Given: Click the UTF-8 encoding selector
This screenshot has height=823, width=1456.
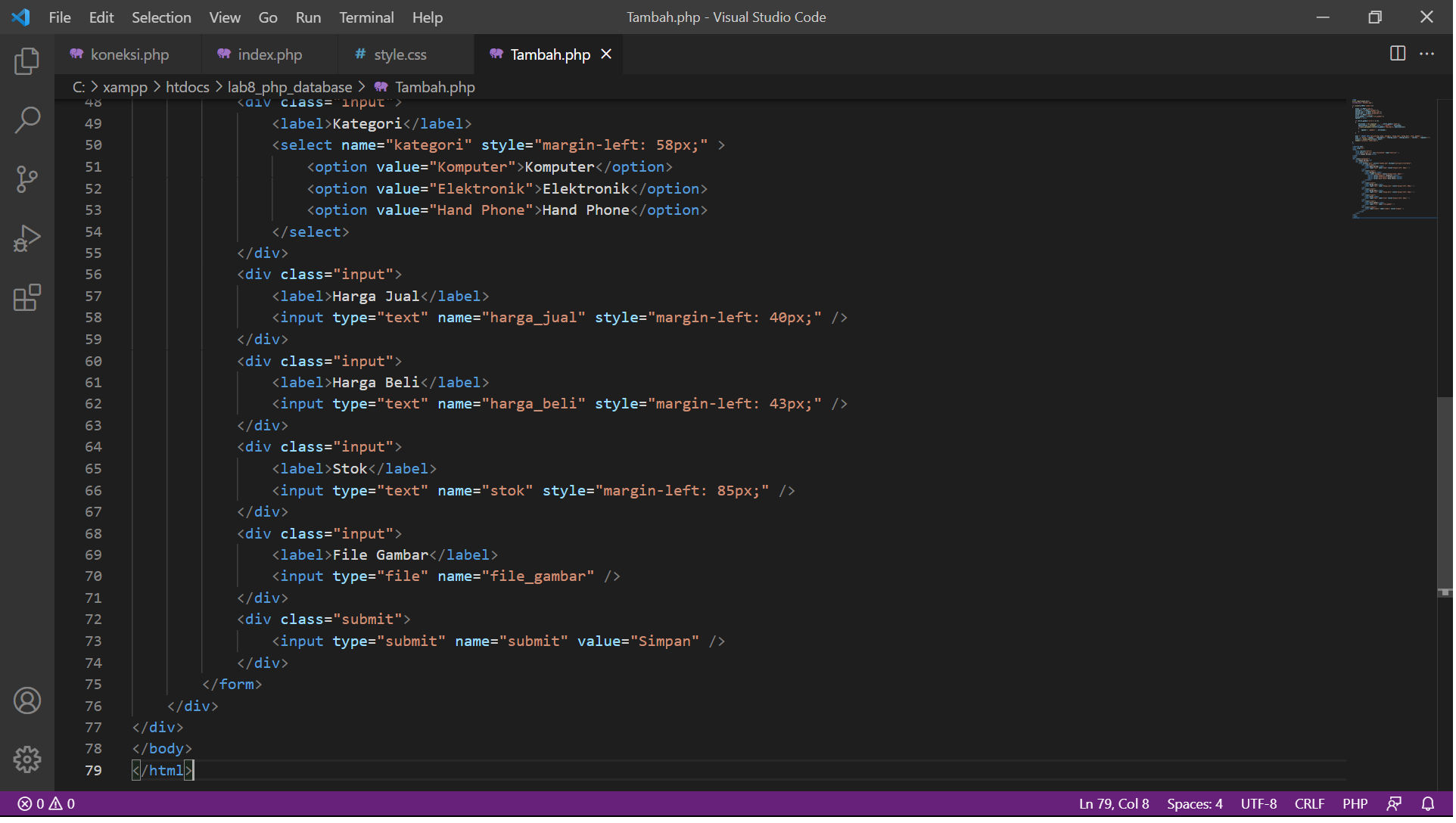Looking at the screenshot, I should [x=1258, y=803].
